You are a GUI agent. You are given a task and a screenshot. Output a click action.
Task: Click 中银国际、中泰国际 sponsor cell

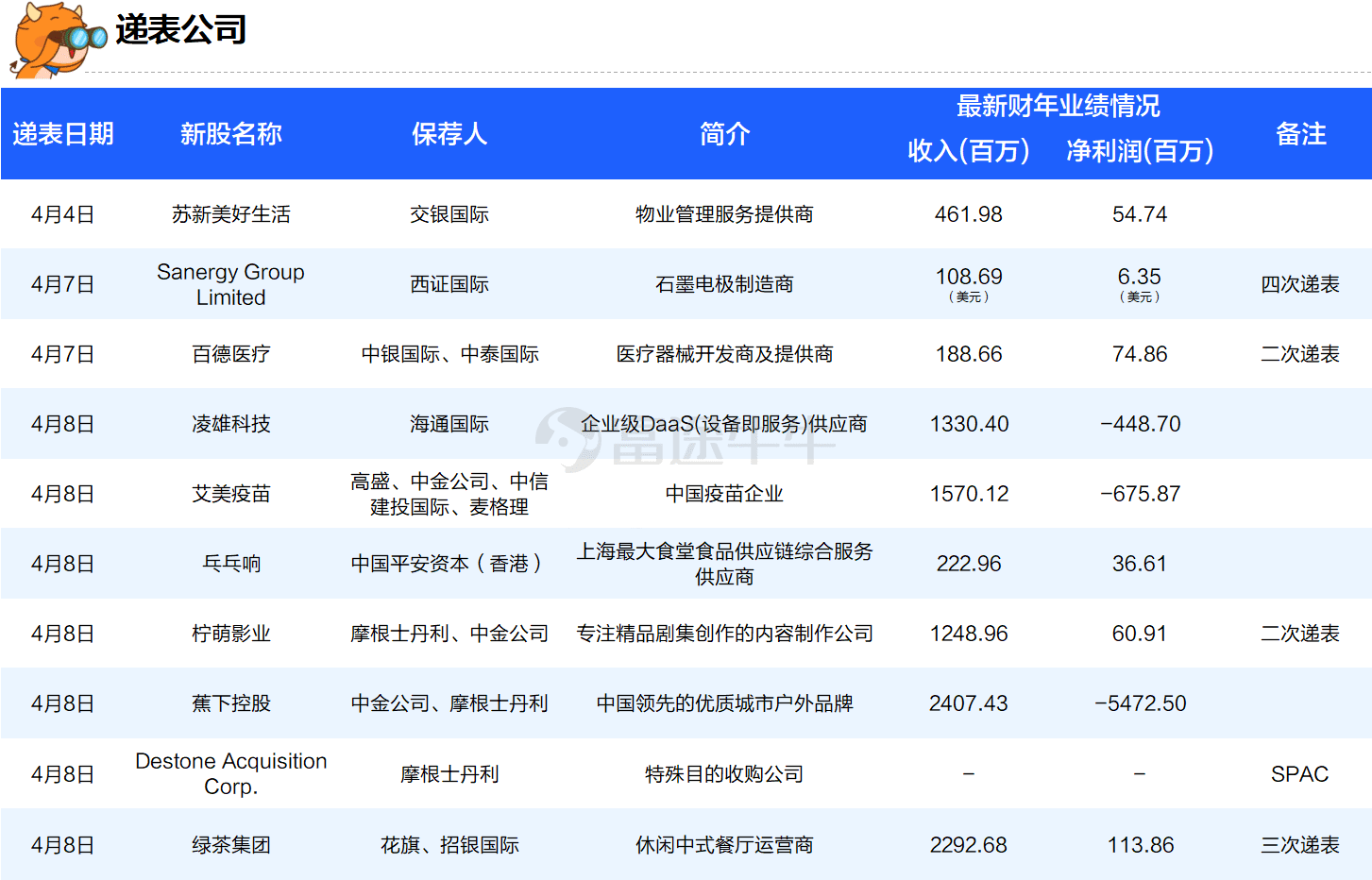click(x=449, y=354)
